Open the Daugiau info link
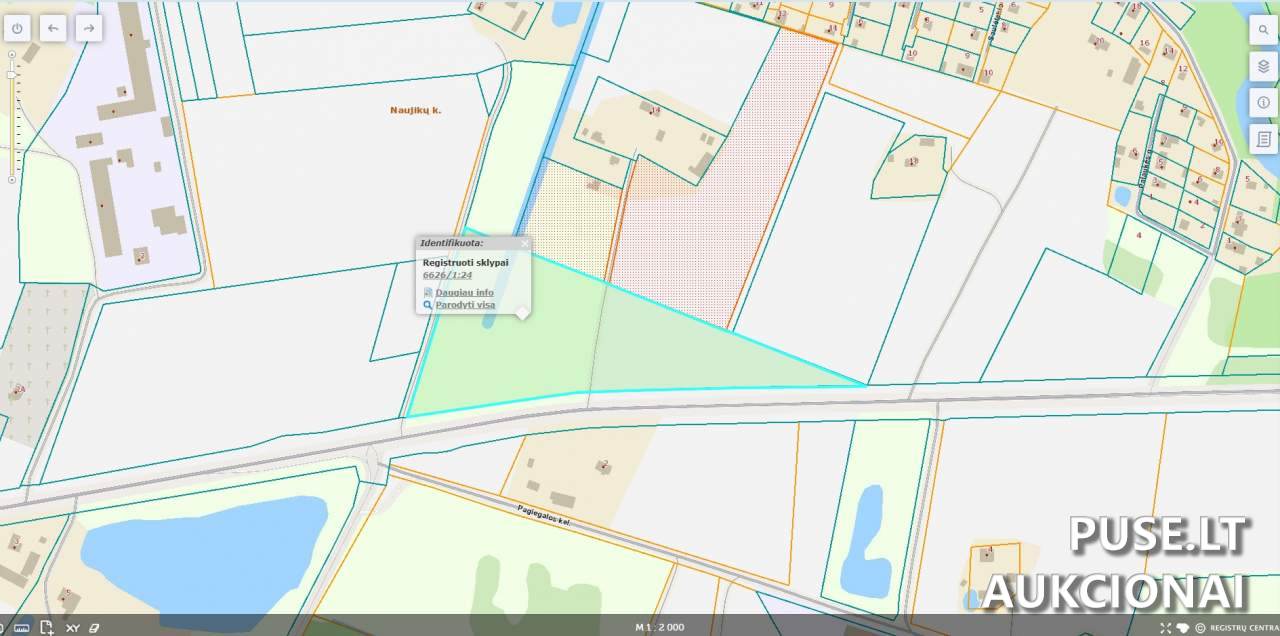The width and height of the screenshot is (1280, 636). [464, 293]
